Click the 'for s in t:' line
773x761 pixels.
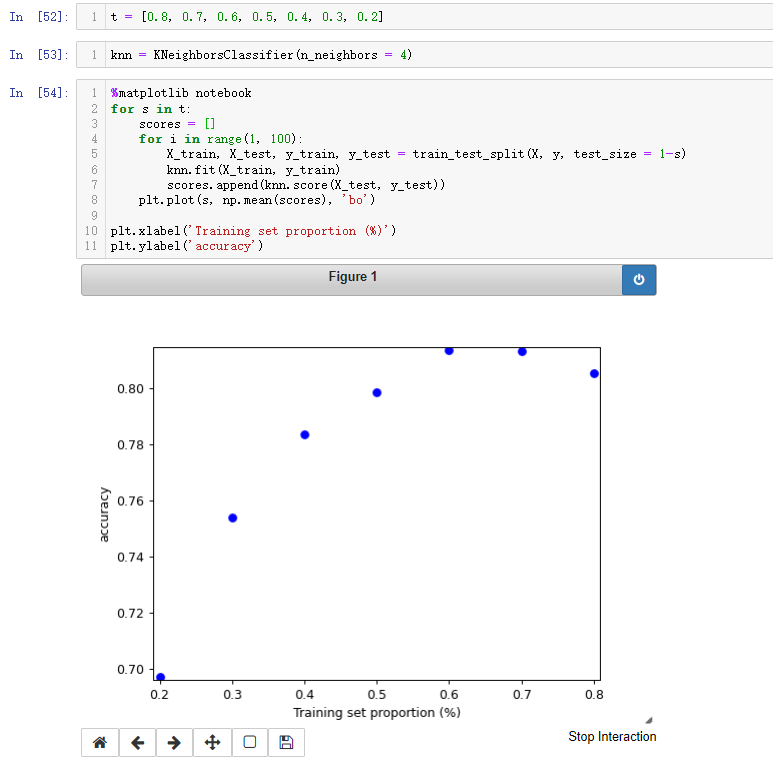coord(150,109)
